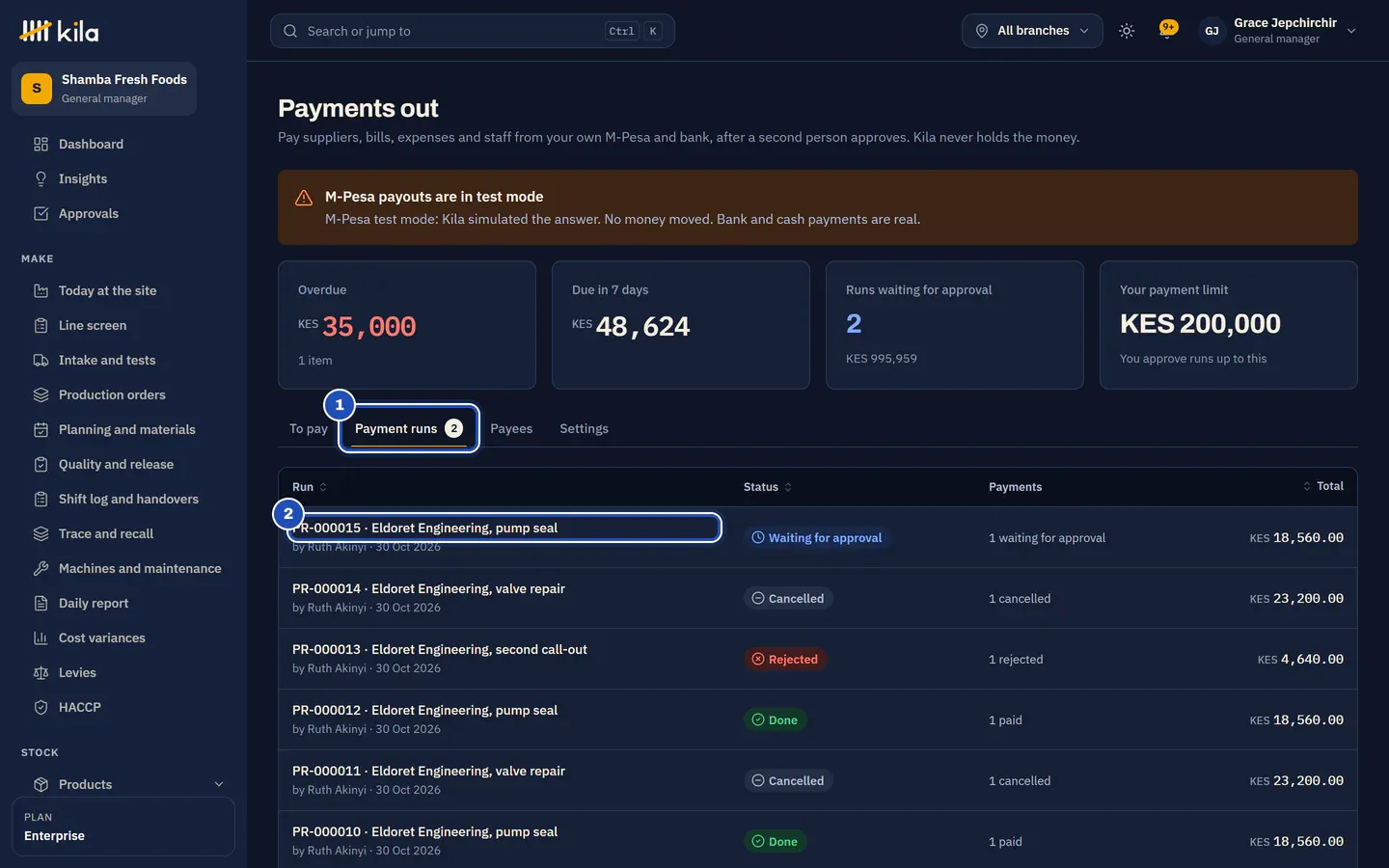This screenshot has height=868, width=1389.
Task: Open notifications with 9+ badge
Action: [x=1167, y=31]
